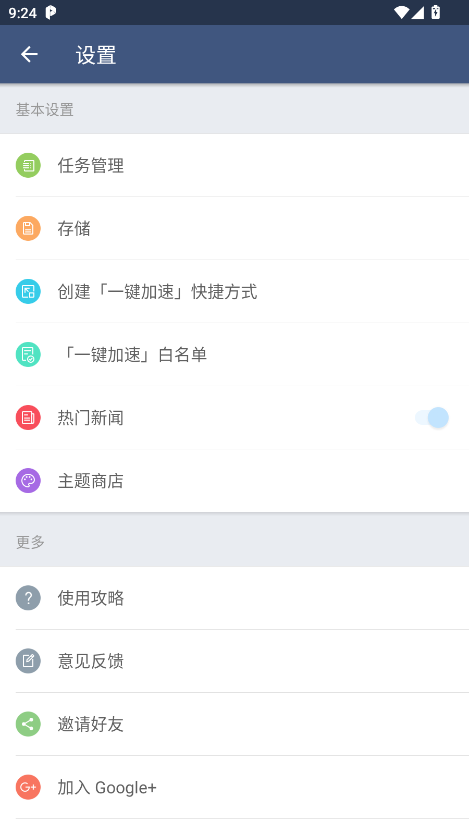The width and height of the screenshot is (469, 834).
Task: Tap the green share icon for 邀请好友
Action: pyautogui.click(x=28, y=724)
